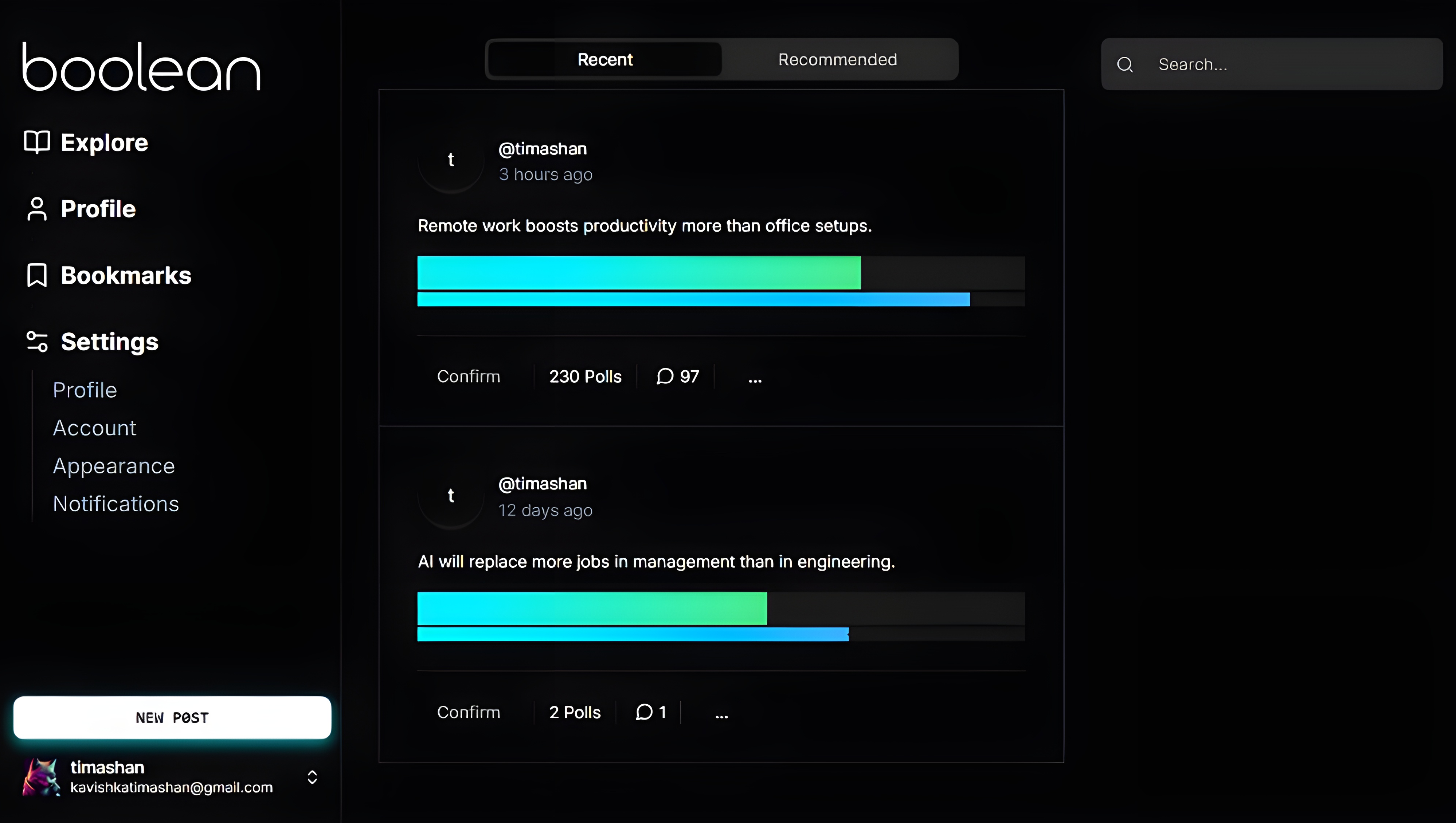
Task: Open Appearance settings sub-item
Action: click(114, 466)
